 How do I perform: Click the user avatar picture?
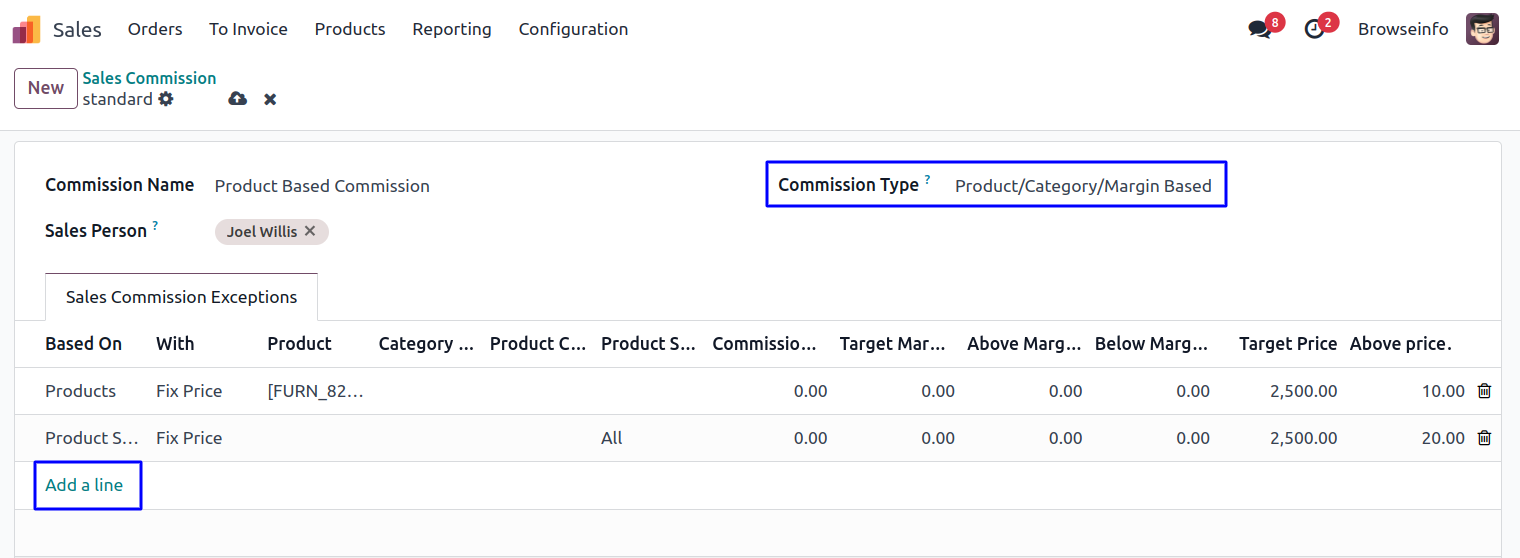[x=1482, y=30]
